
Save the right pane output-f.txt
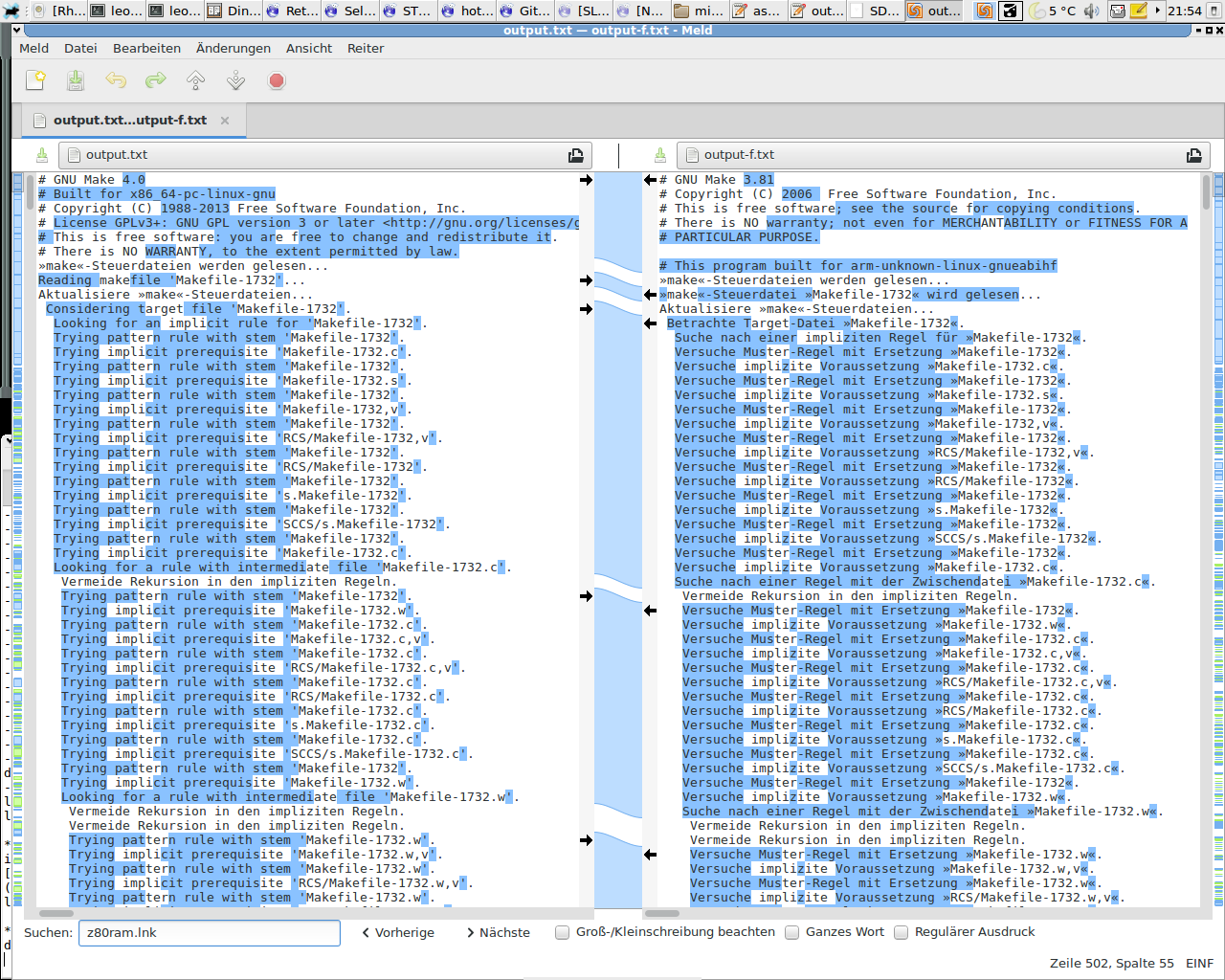click(x=659, y=155)
